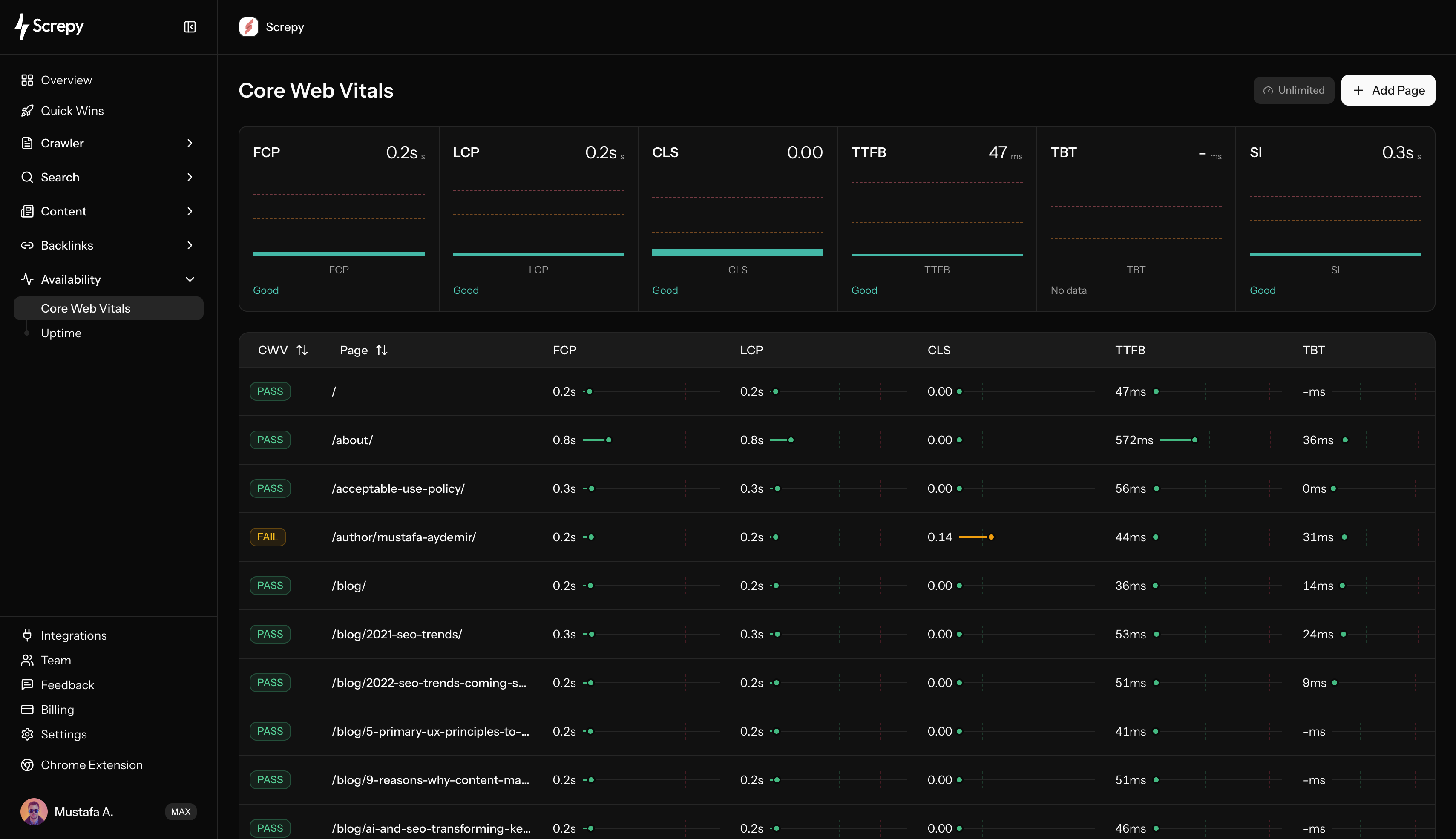Open /blog/2021-seo-trends/ page link
The height and width of the screenshot is (839, 1456).
(x=397, y=634)
